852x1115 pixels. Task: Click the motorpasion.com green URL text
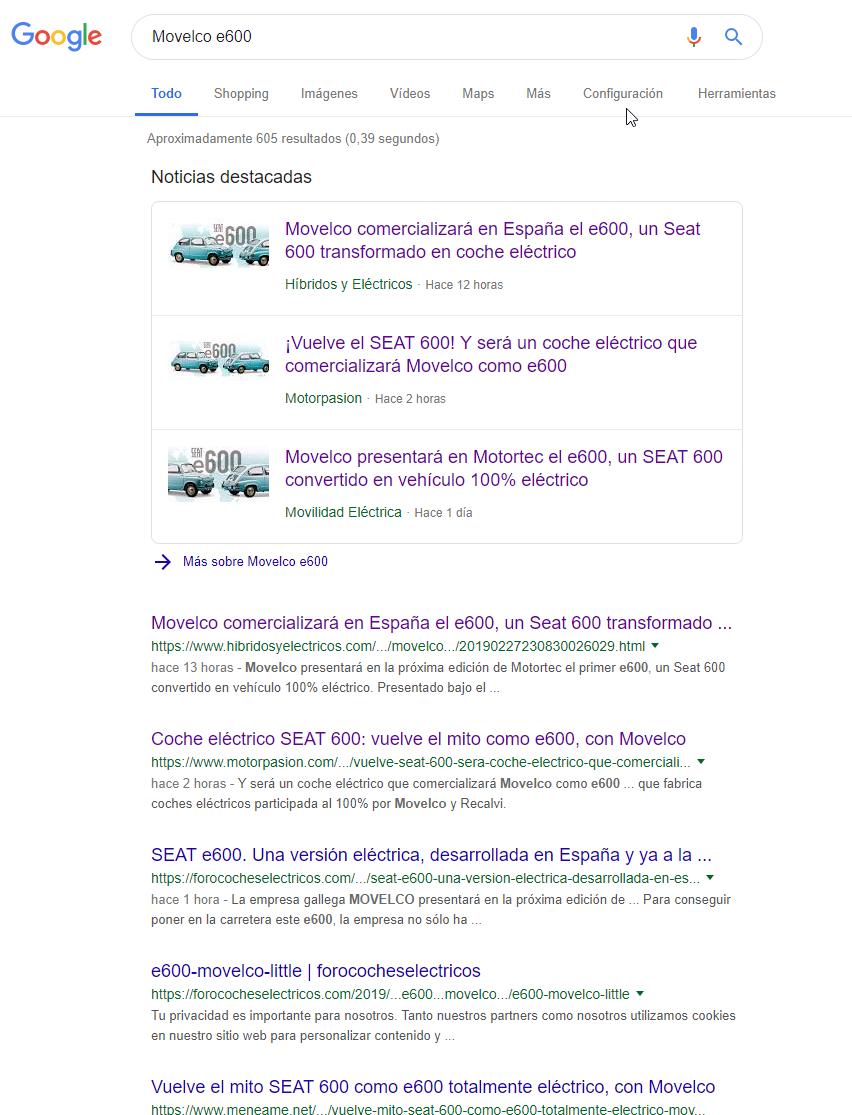tap(421, 762)
